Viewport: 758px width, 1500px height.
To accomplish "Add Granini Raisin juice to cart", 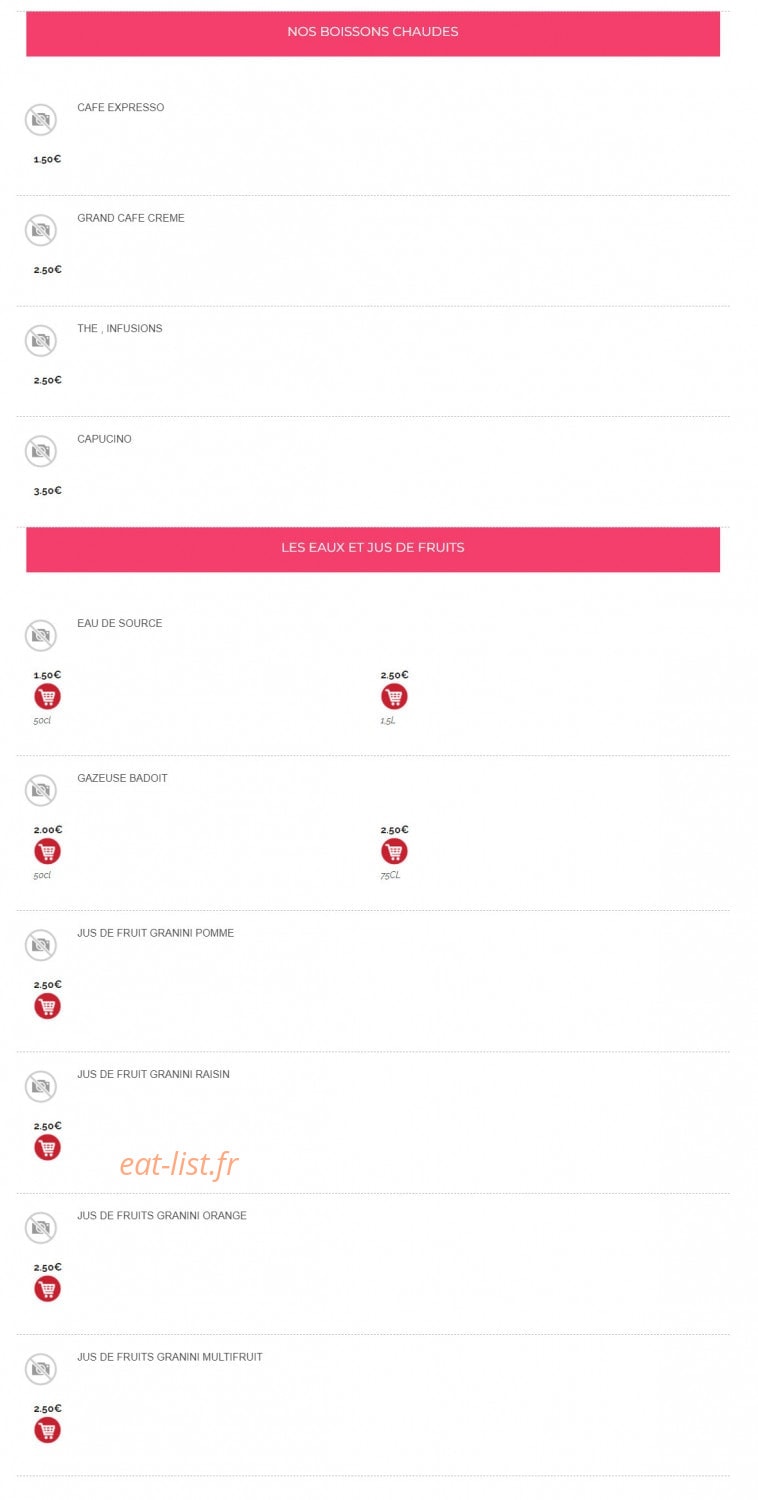I will pos(47,1148).
